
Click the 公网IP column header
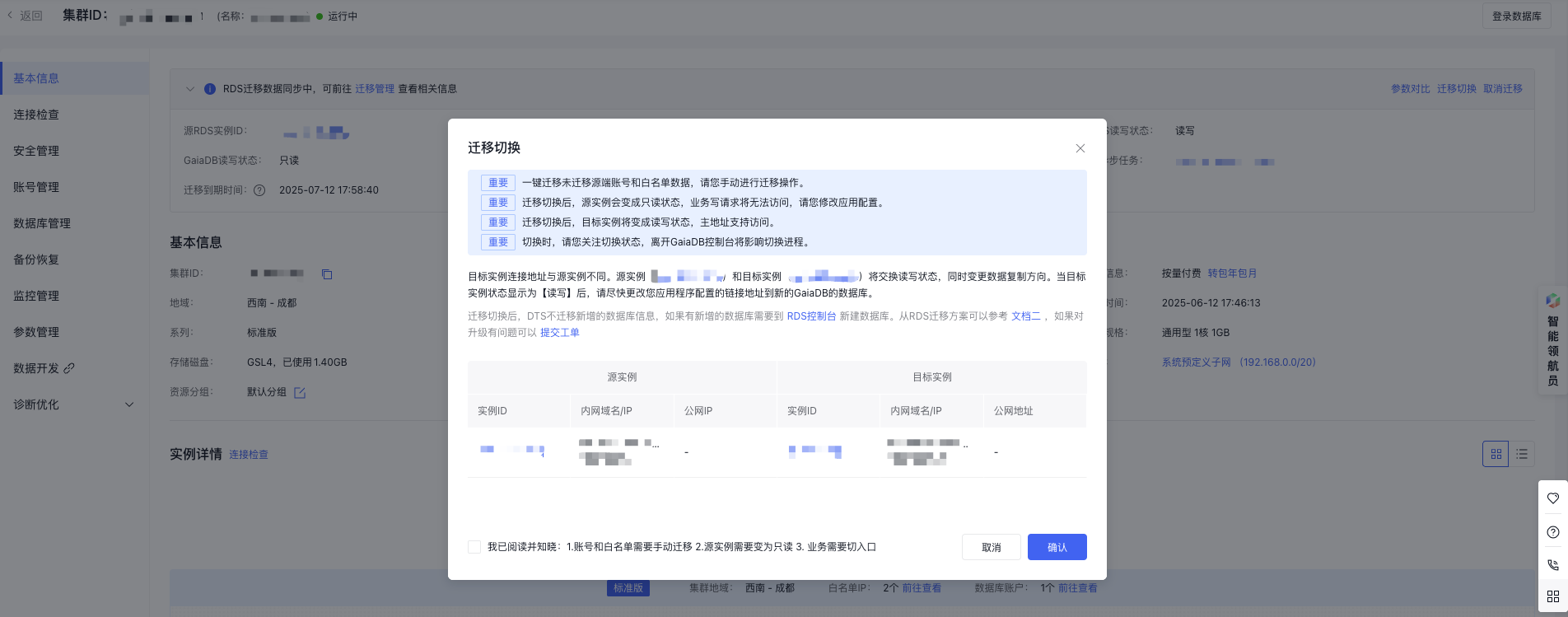(x=726, y=411)
